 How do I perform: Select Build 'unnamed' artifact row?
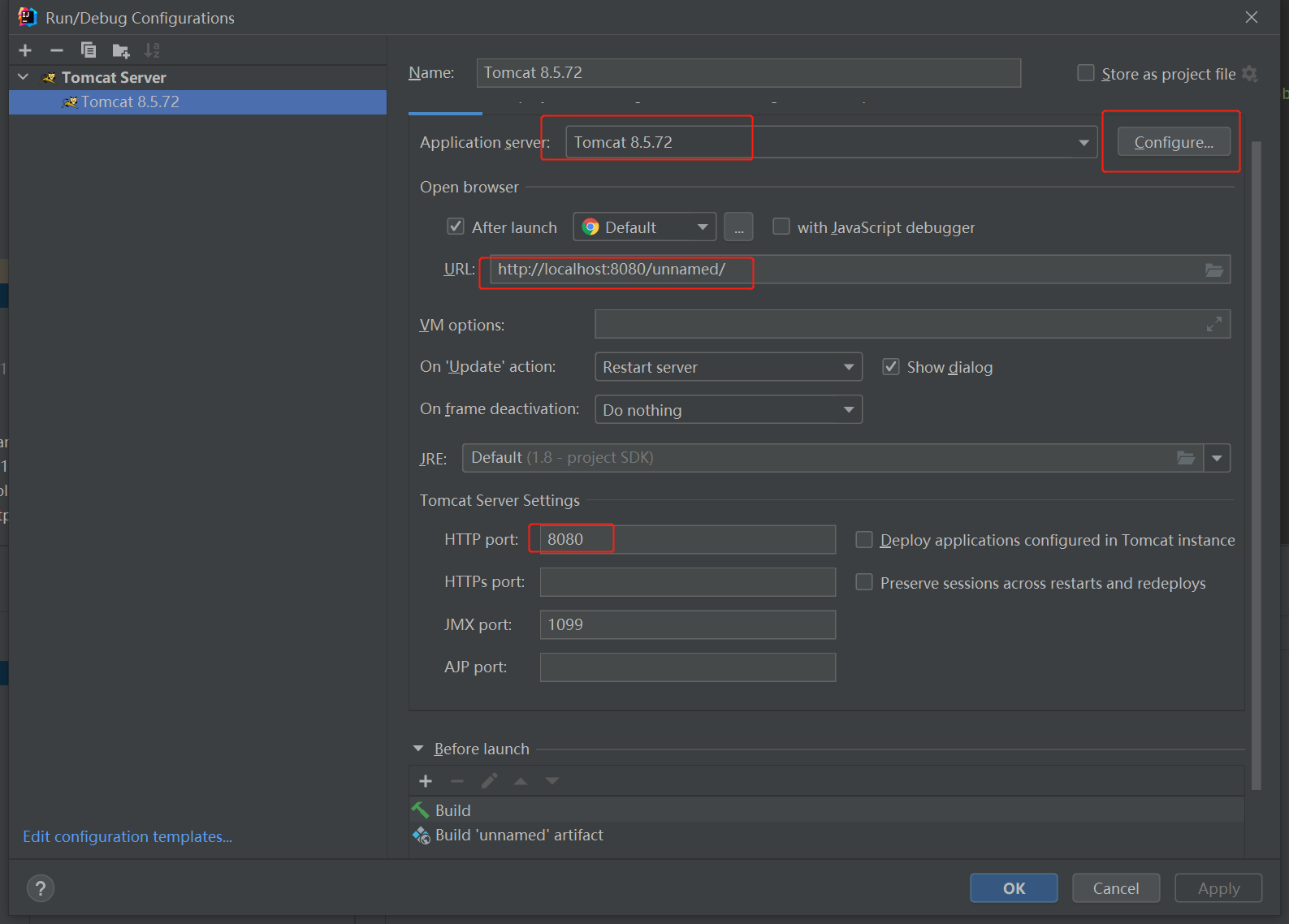(826, 835)
